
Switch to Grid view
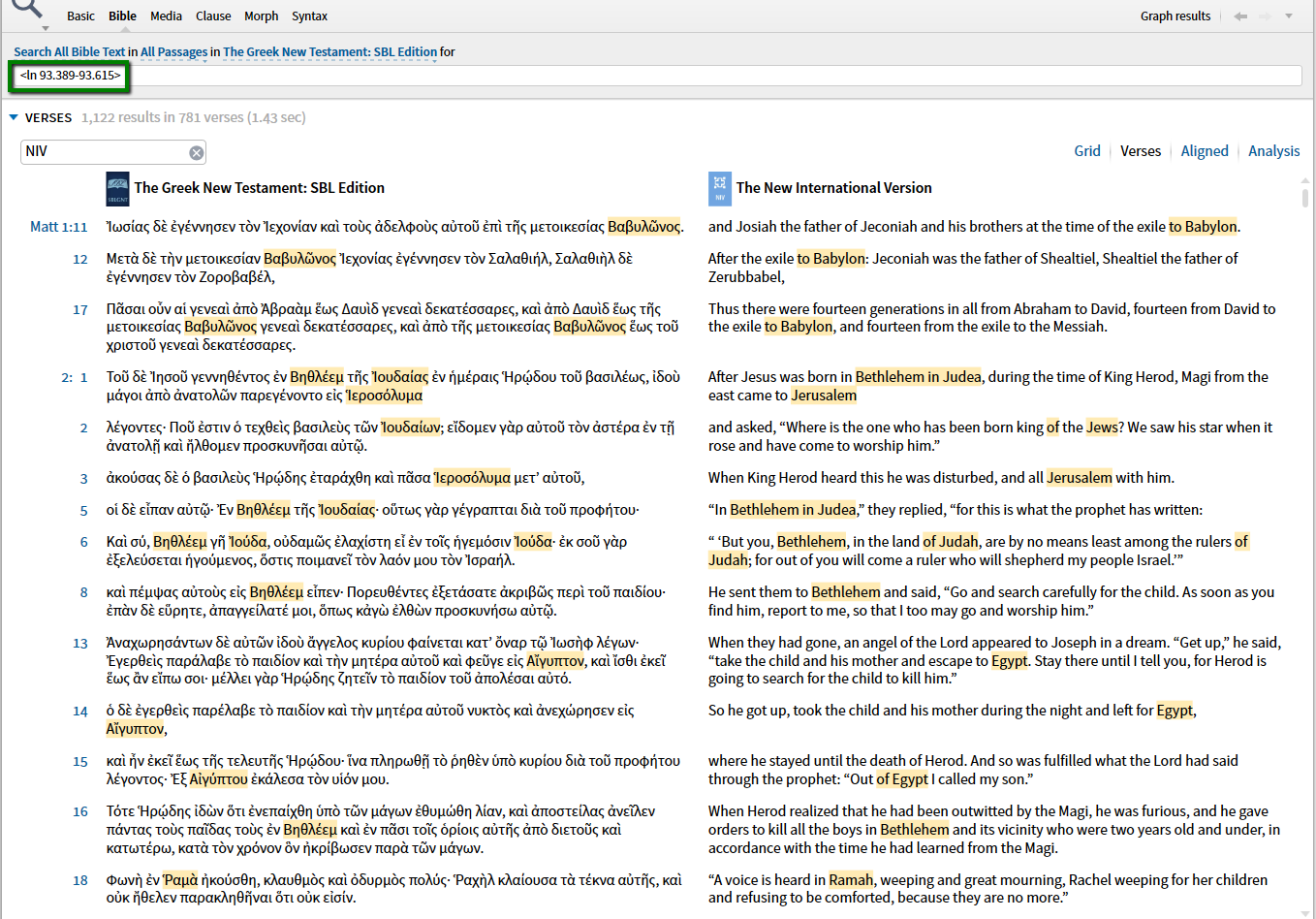[x=1087, y=151]
